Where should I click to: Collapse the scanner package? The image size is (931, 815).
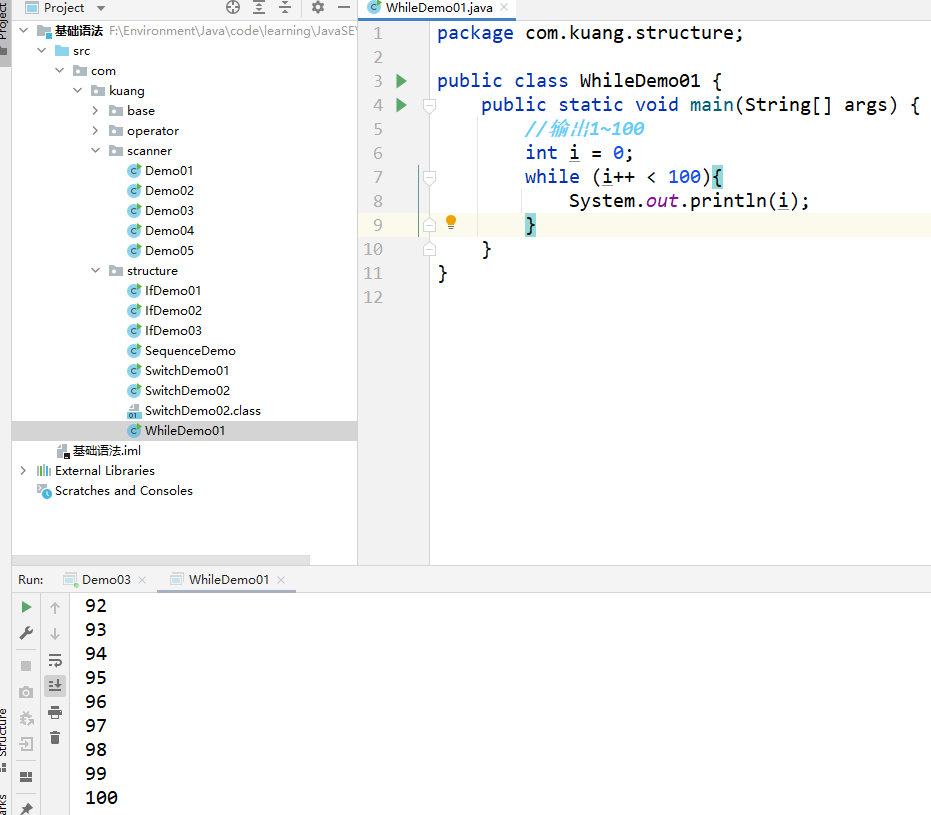tap(96, 150)
